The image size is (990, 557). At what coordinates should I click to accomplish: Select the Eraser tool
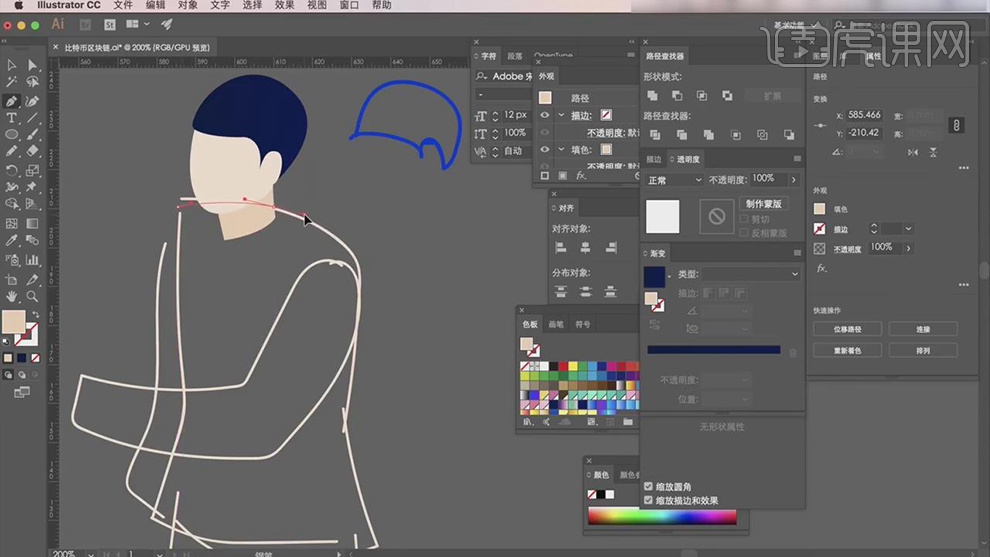click(x=32, y=151)
